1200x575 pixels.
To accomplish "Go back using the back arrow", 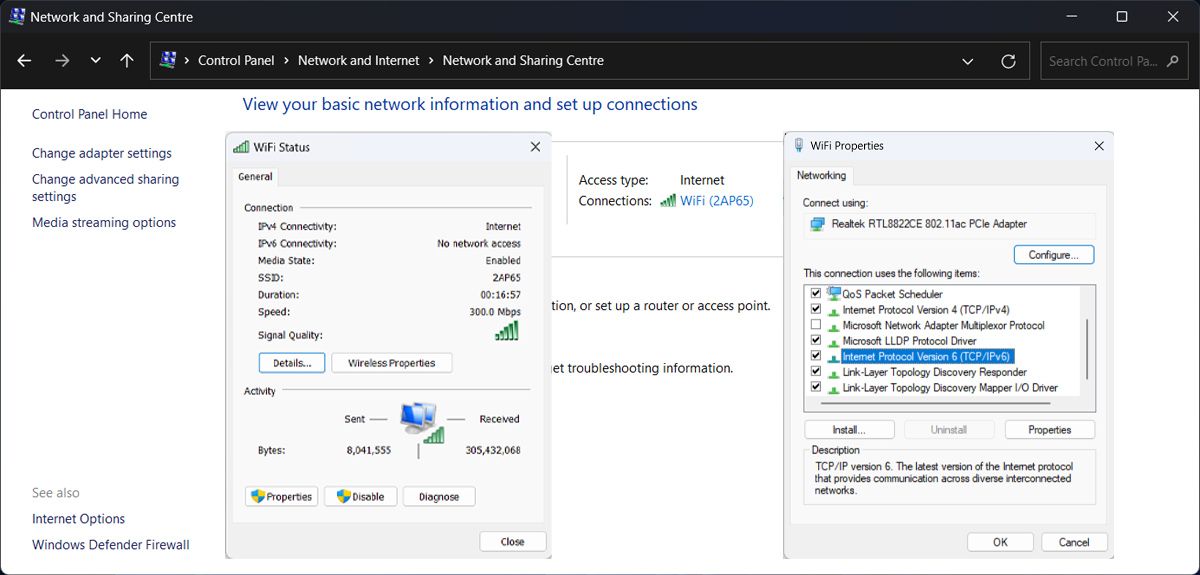I will 25,61.
